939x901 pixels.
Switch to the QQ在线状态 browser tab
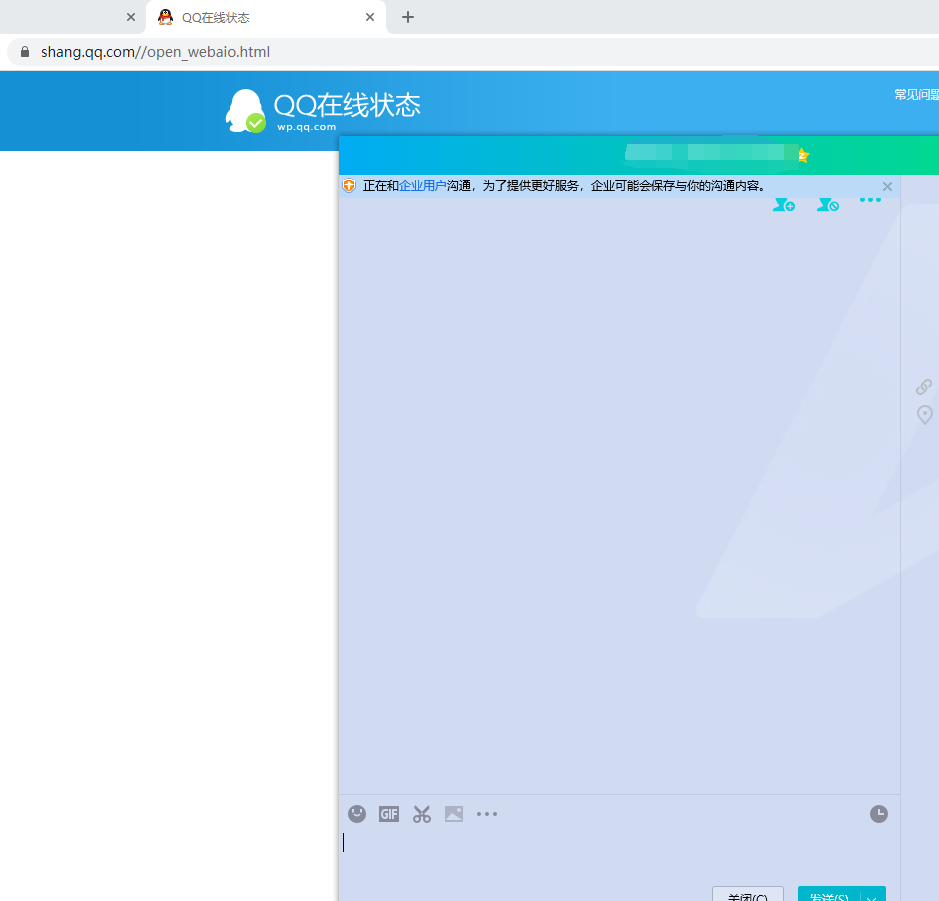[266, 17]
